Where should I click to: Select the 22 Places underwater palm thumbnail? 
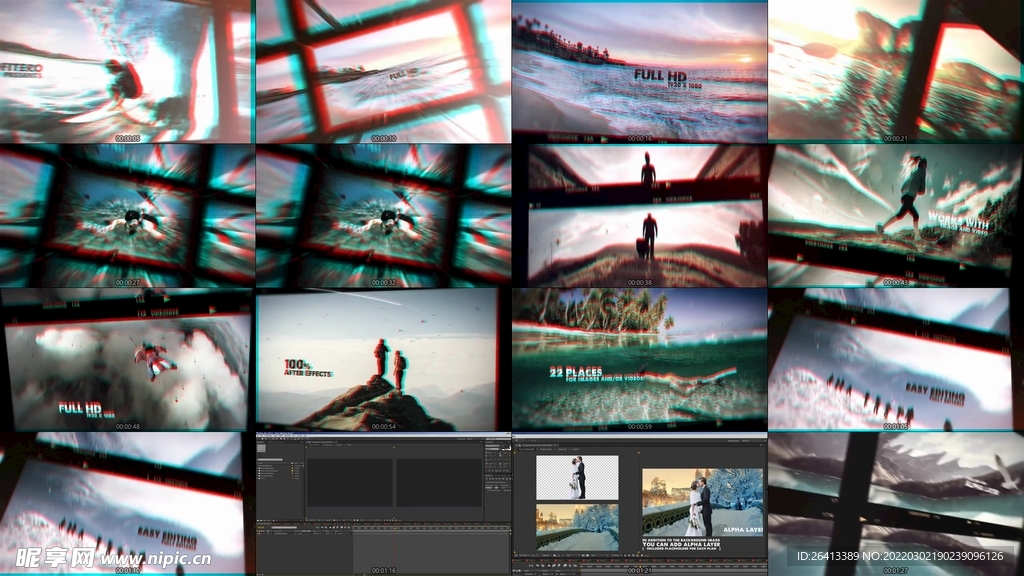point(639,360)
